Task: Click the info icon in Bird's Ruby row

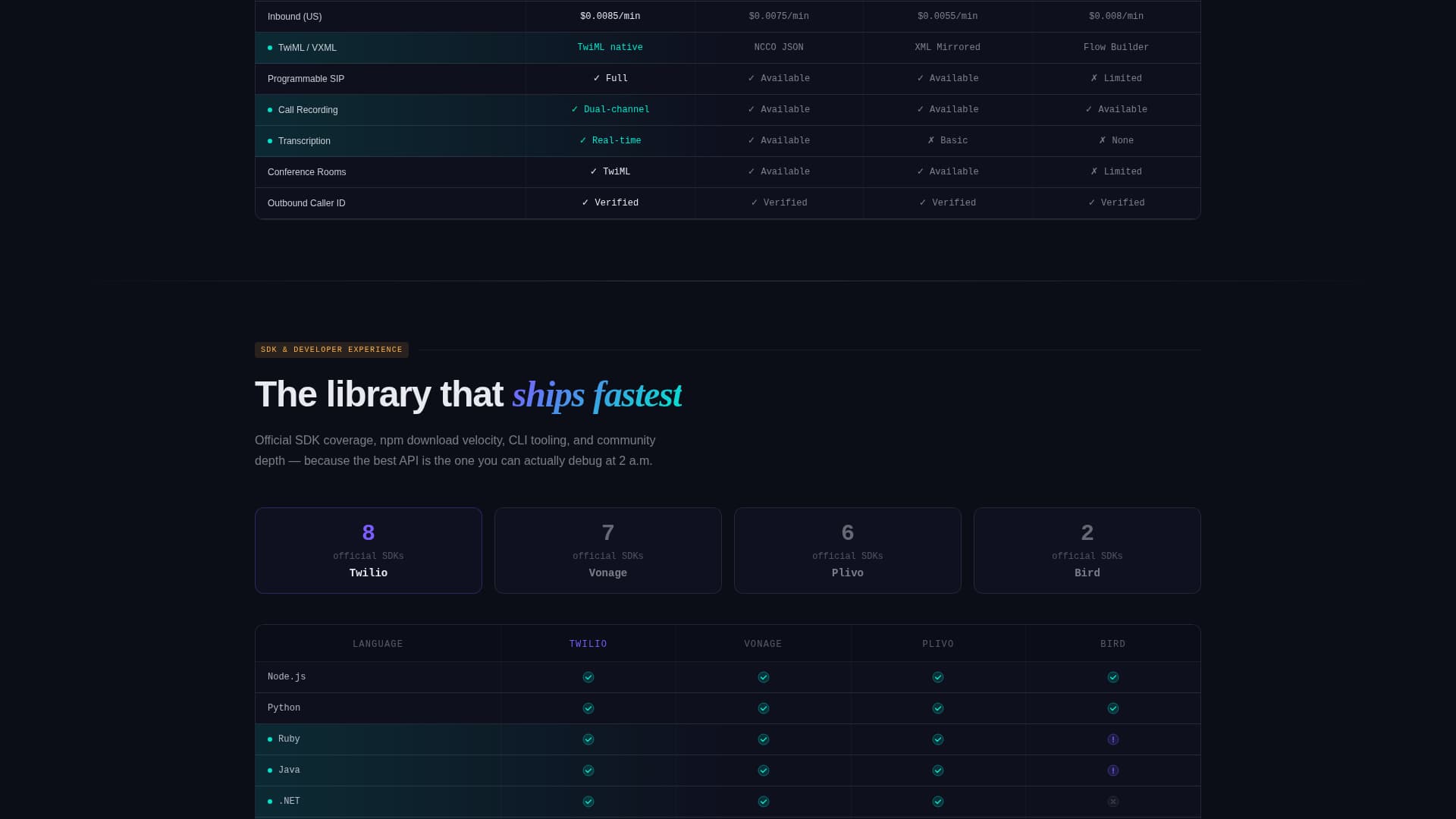Action: click(x=1113, y=739)
